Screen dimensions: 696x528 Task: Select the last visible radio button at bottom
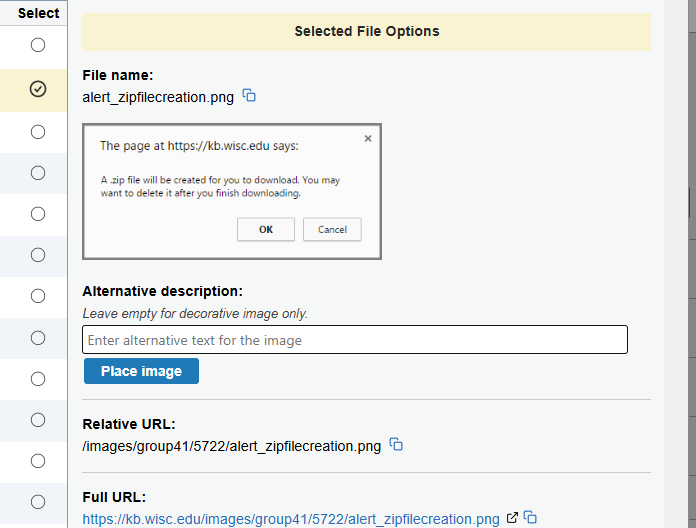38,501
